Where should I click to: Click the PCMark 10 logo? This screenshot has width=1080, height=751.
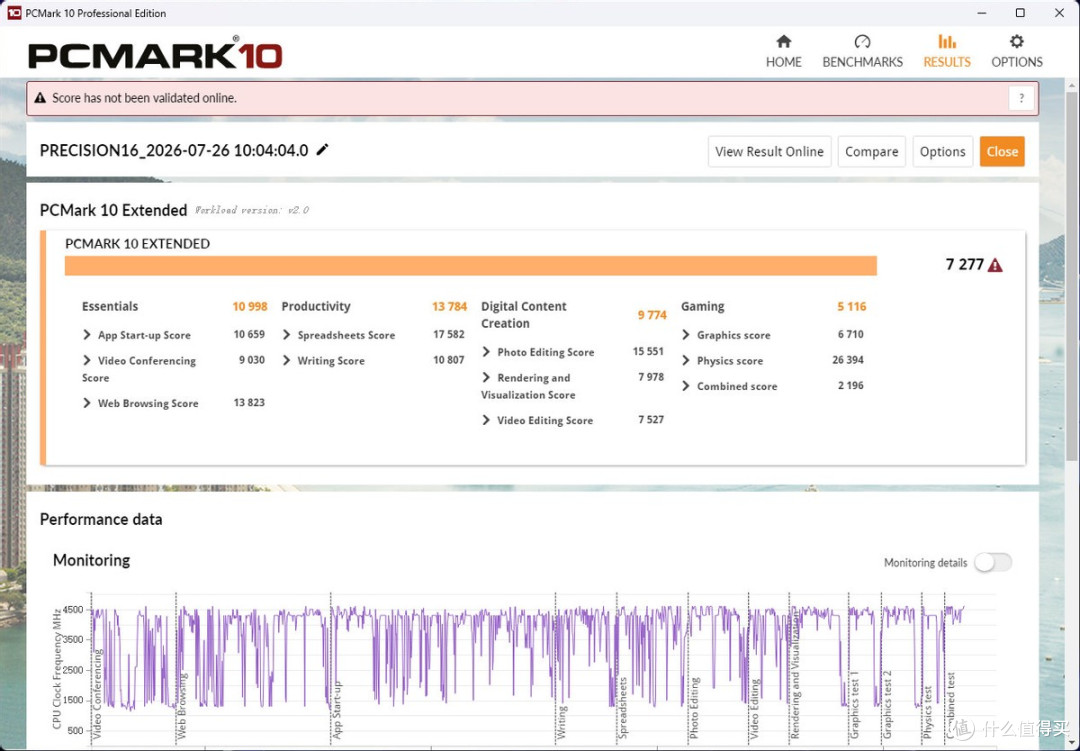pyautogui.click(x=155, y=55)
